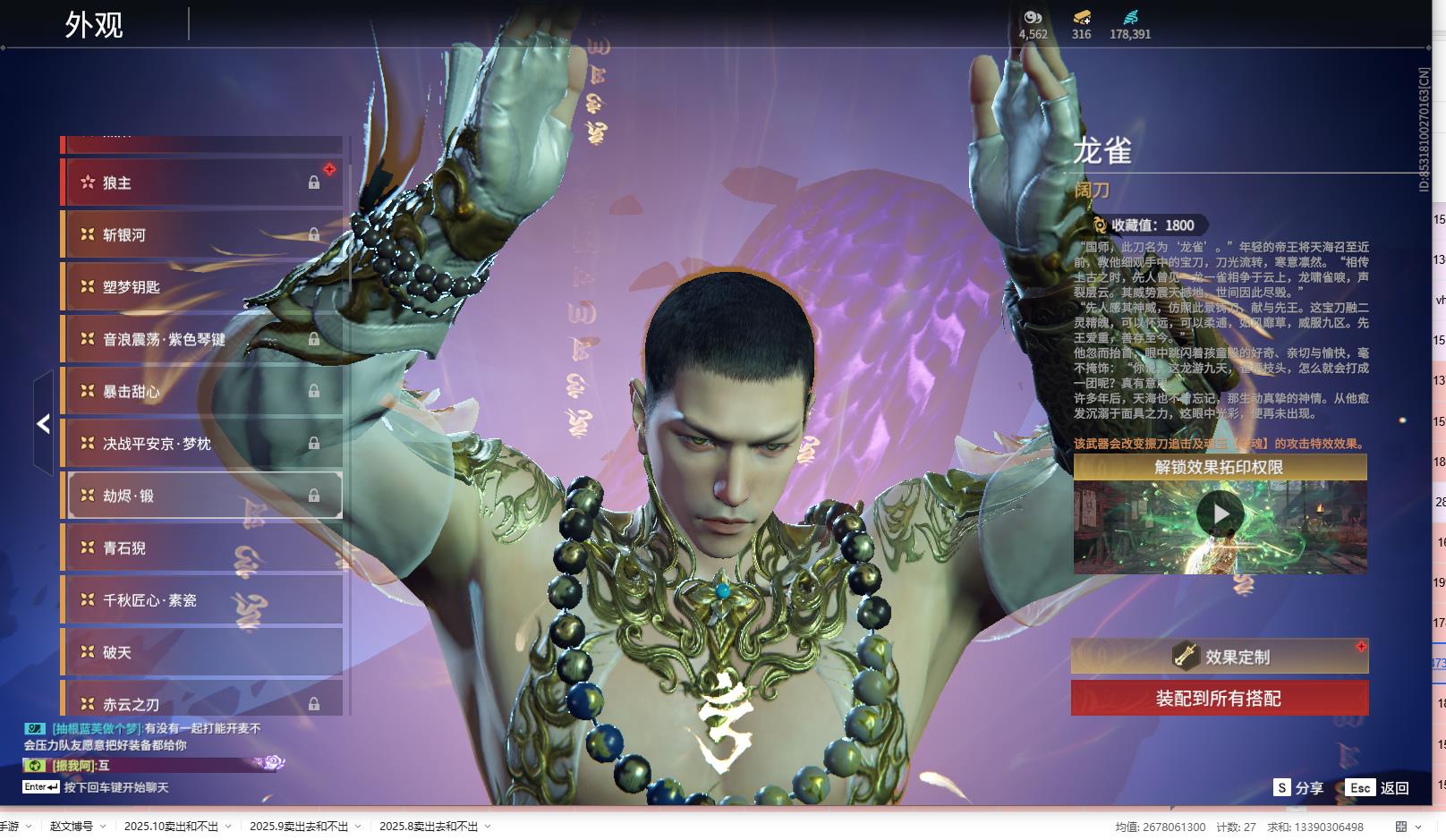The width and height of the screenshot is (1446, 840).
Task: Switch to the 2025.10卖出和不出 sheet tab
Action: (171, 827)
